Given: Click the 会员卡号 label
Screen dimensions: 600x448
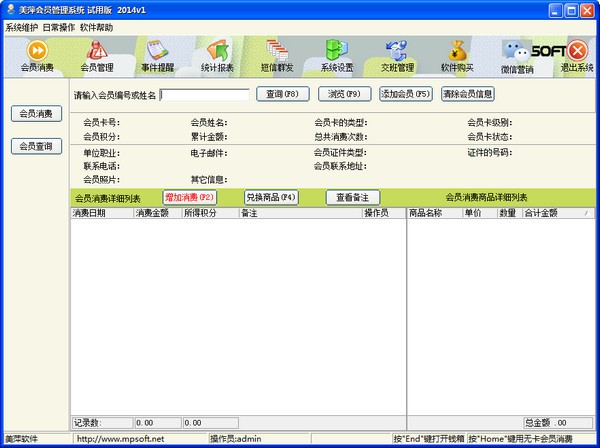Looking at the screenshot, I should tap(101, 123).
